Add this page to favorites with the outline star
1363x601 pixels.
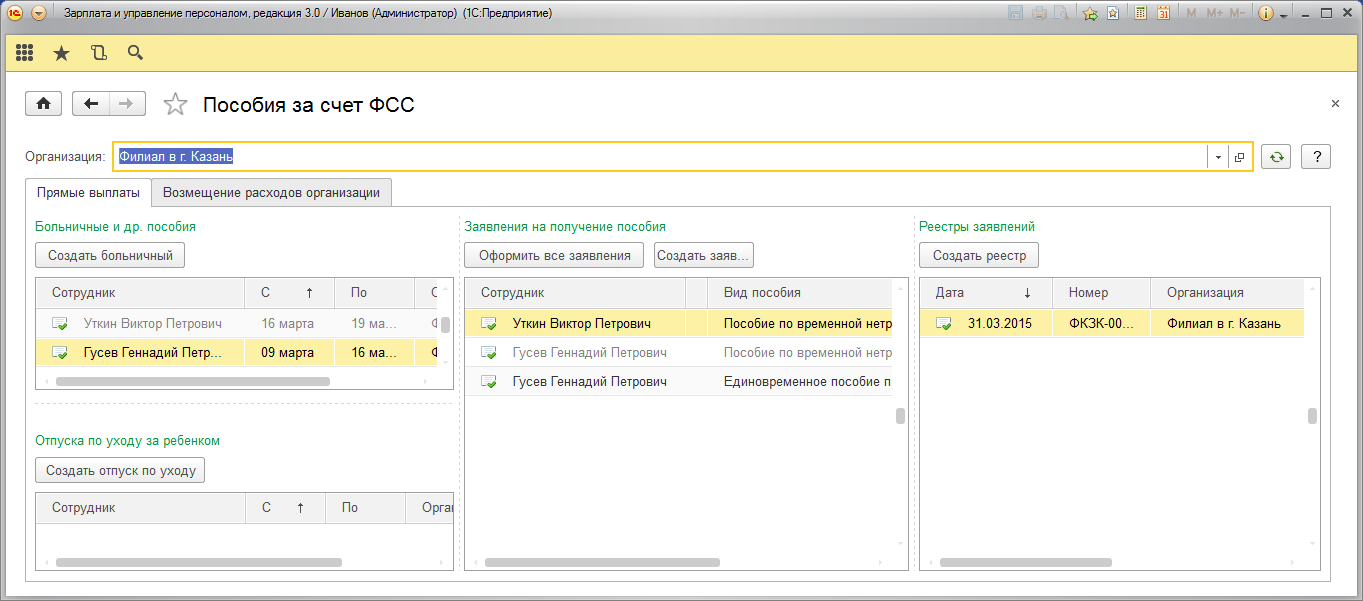pos(175,104)
